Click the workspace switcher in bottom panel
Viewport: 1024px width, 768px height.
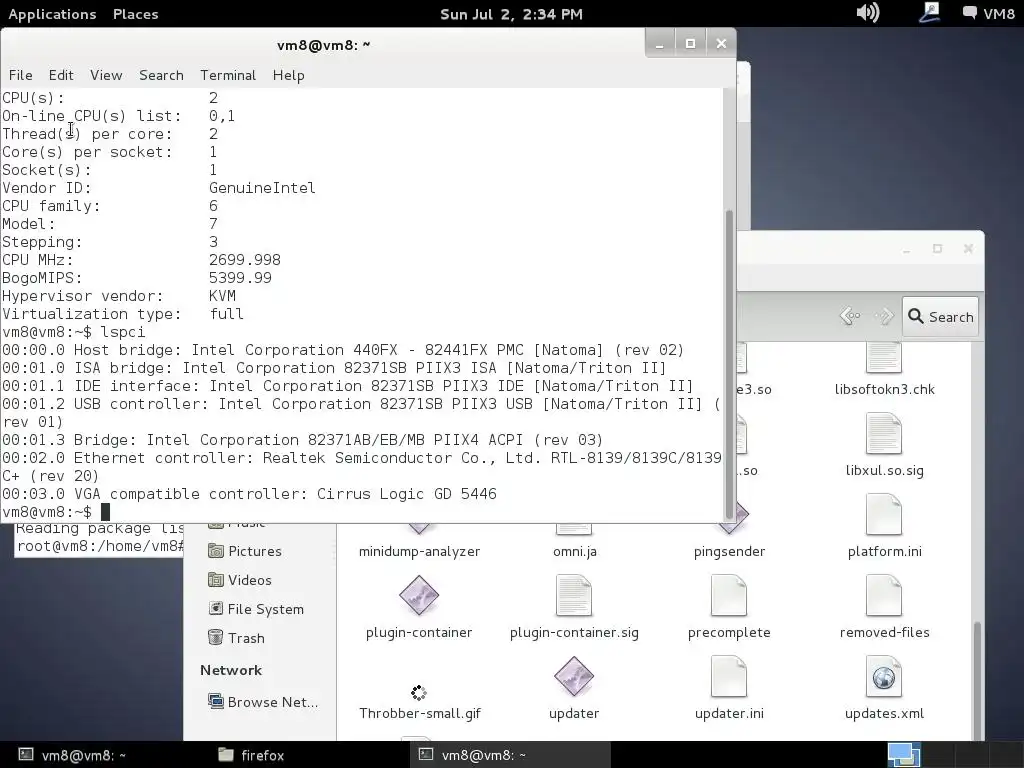click(x=904, y=756)
